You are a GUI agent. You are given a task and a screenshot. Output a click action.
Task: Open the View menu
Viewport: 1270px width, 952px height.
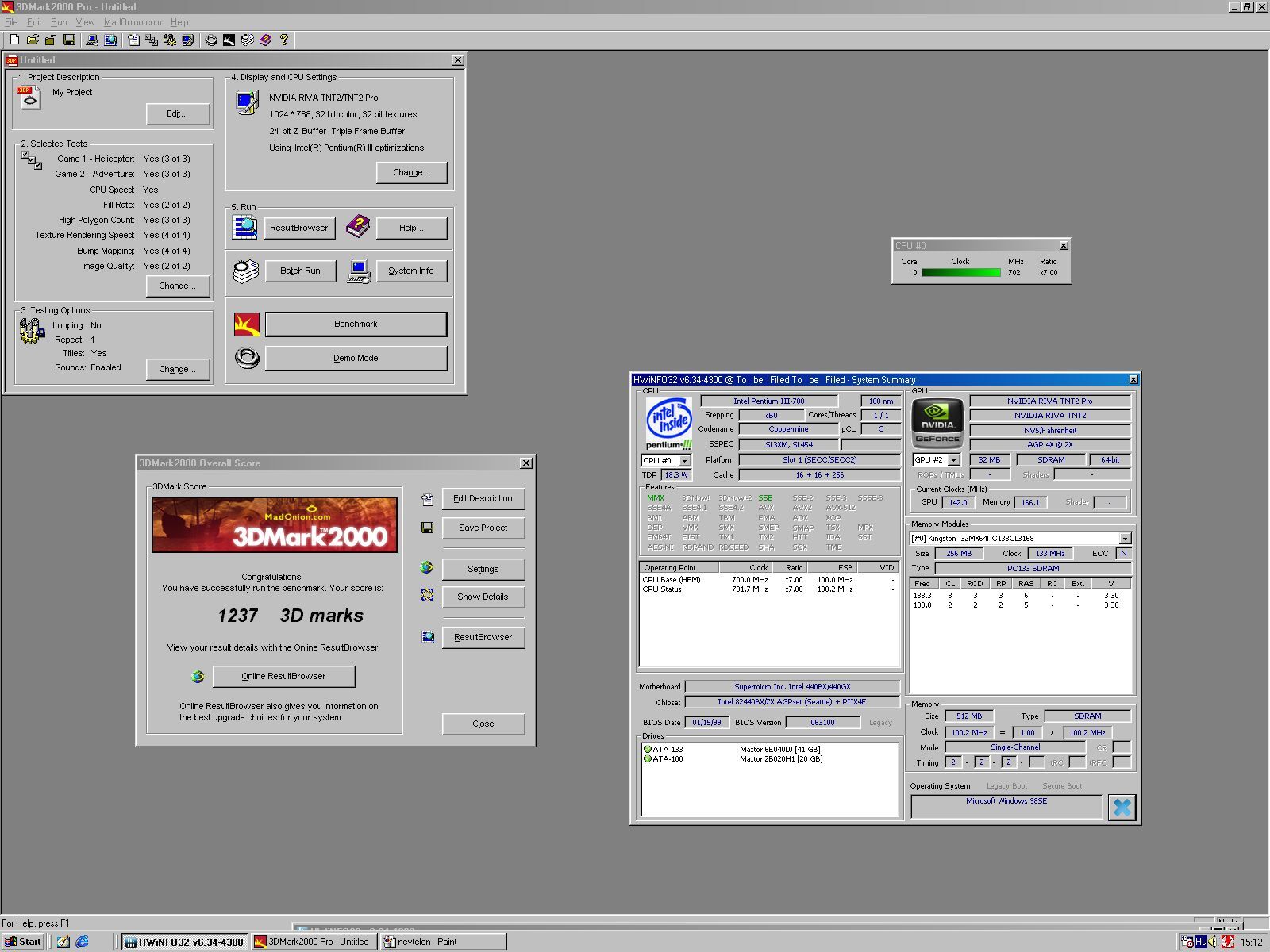tap(85, 22)
